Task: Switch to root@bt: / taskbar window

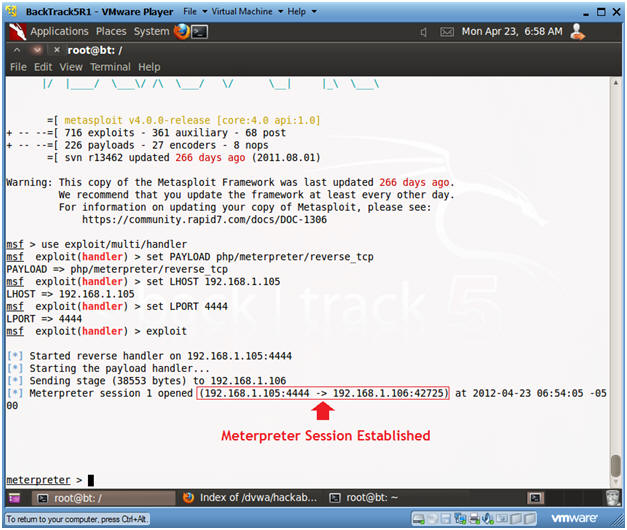Action: pos(103,498)
